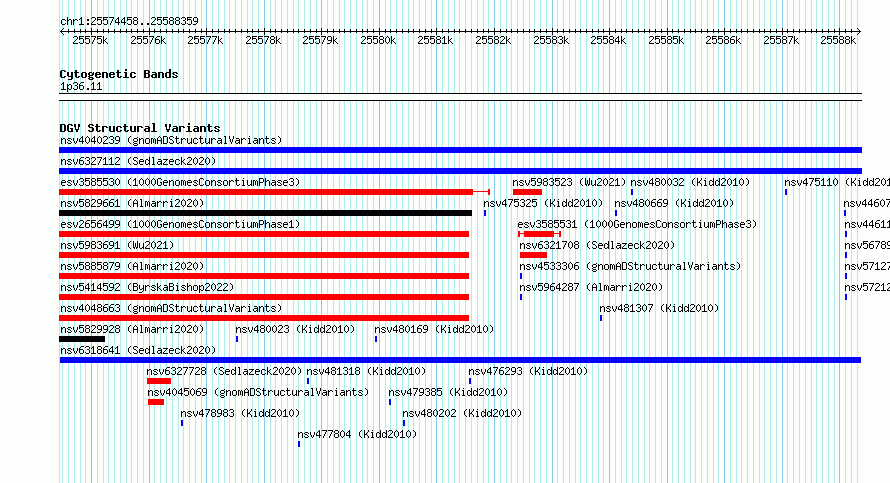This screenshot has height=483, width=890.
Task: Click the nsv481318 Kidd2010 label
Action: pyautogui.click(x=366, y=371)
